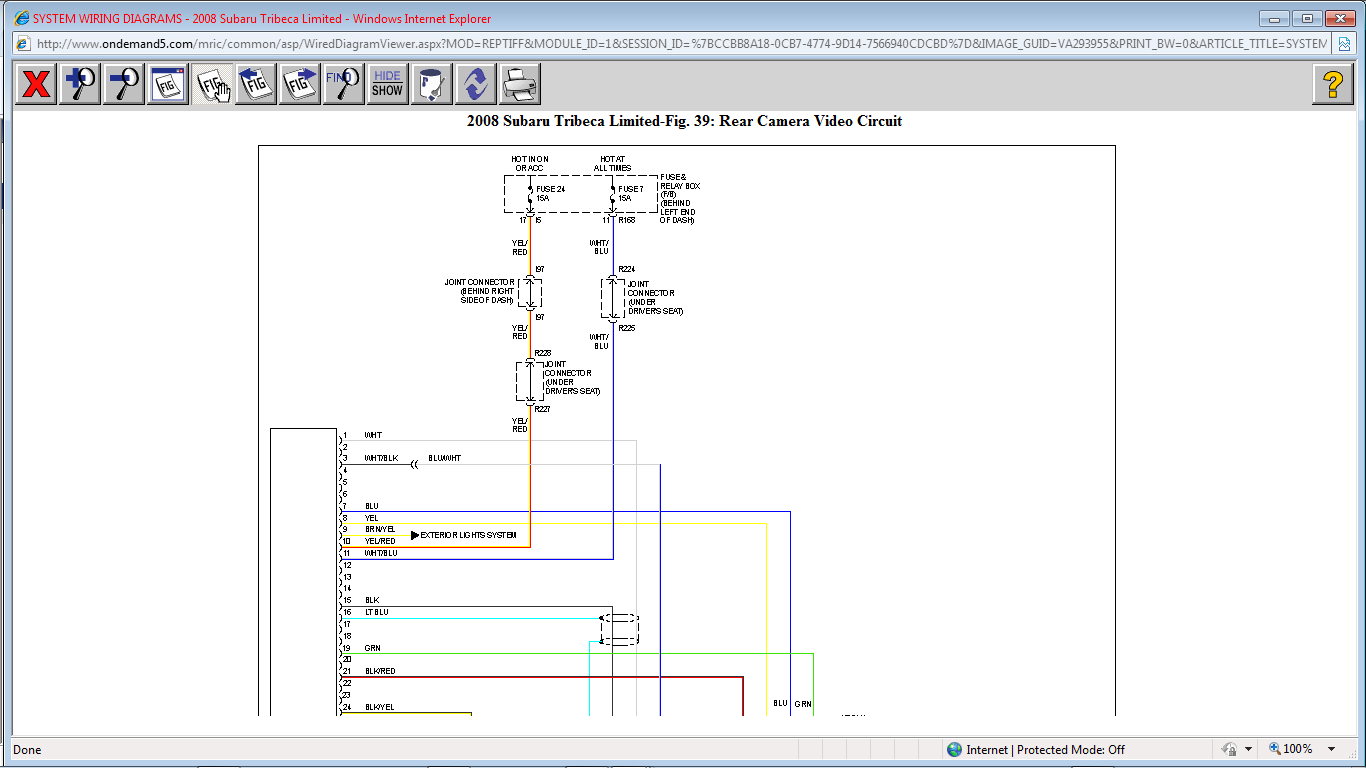Click the Fig. 39 Rear Camera title

(684, 121)
